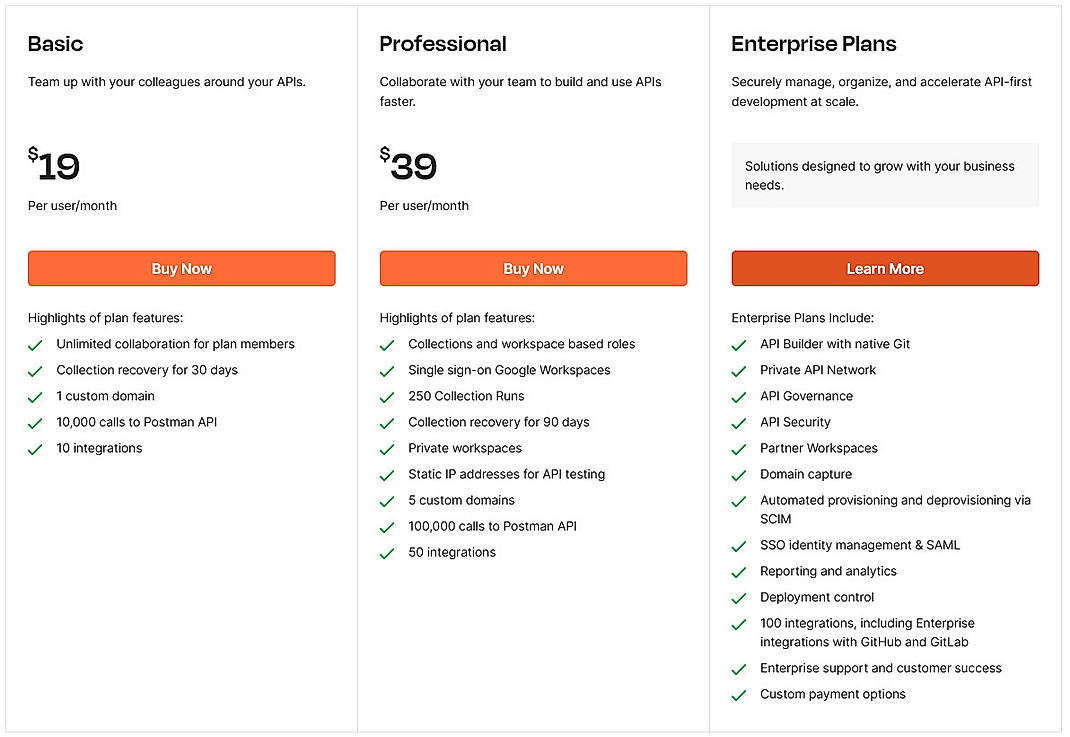Viewport: 1070px width, 737px height.
Task: Click the checkmark beside Private API Network
Action: pyautogui.click(x=739, y=370)
